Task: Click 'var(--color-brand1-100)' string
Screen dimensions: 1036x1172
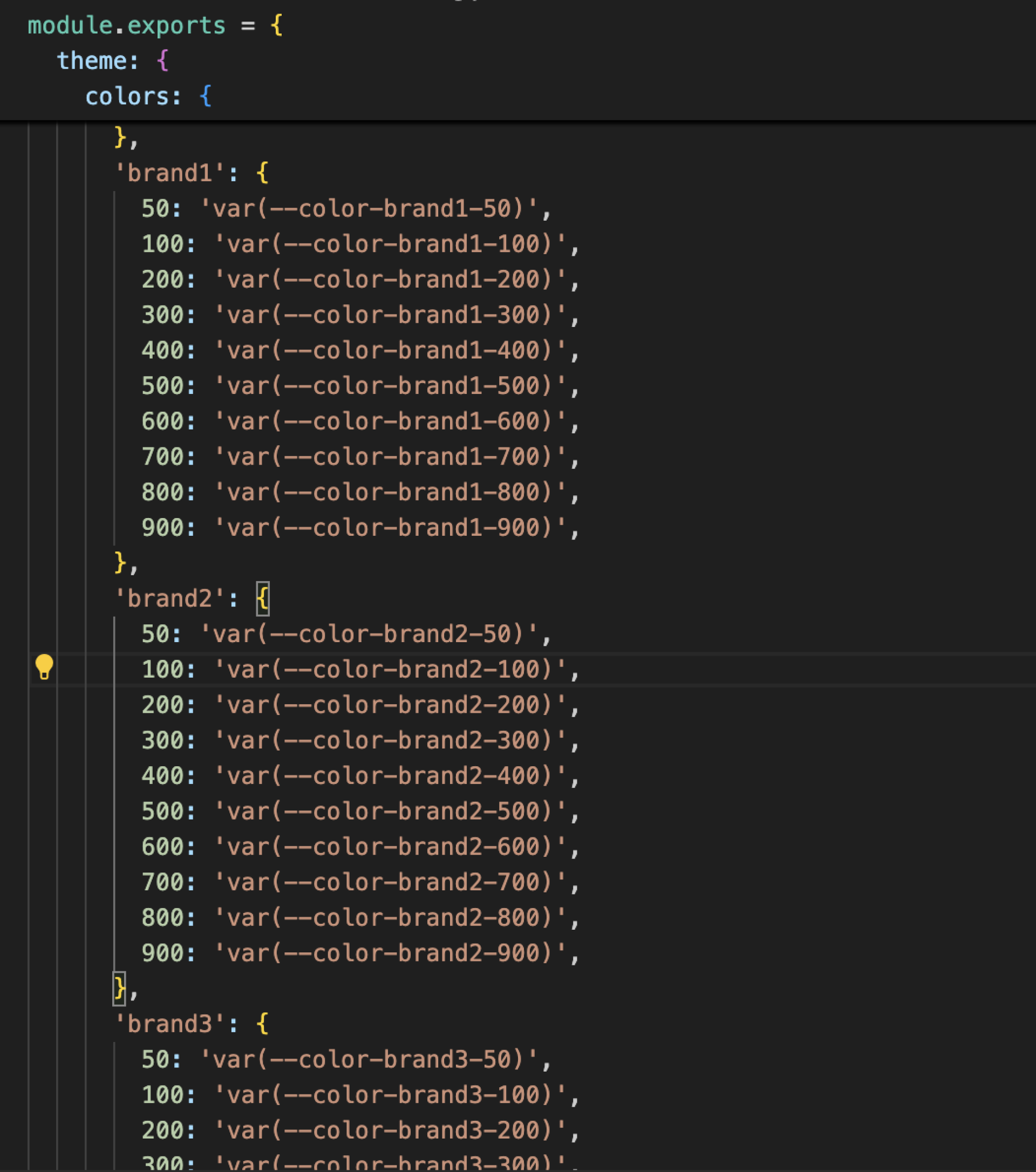Action: (x=390, y=244)
